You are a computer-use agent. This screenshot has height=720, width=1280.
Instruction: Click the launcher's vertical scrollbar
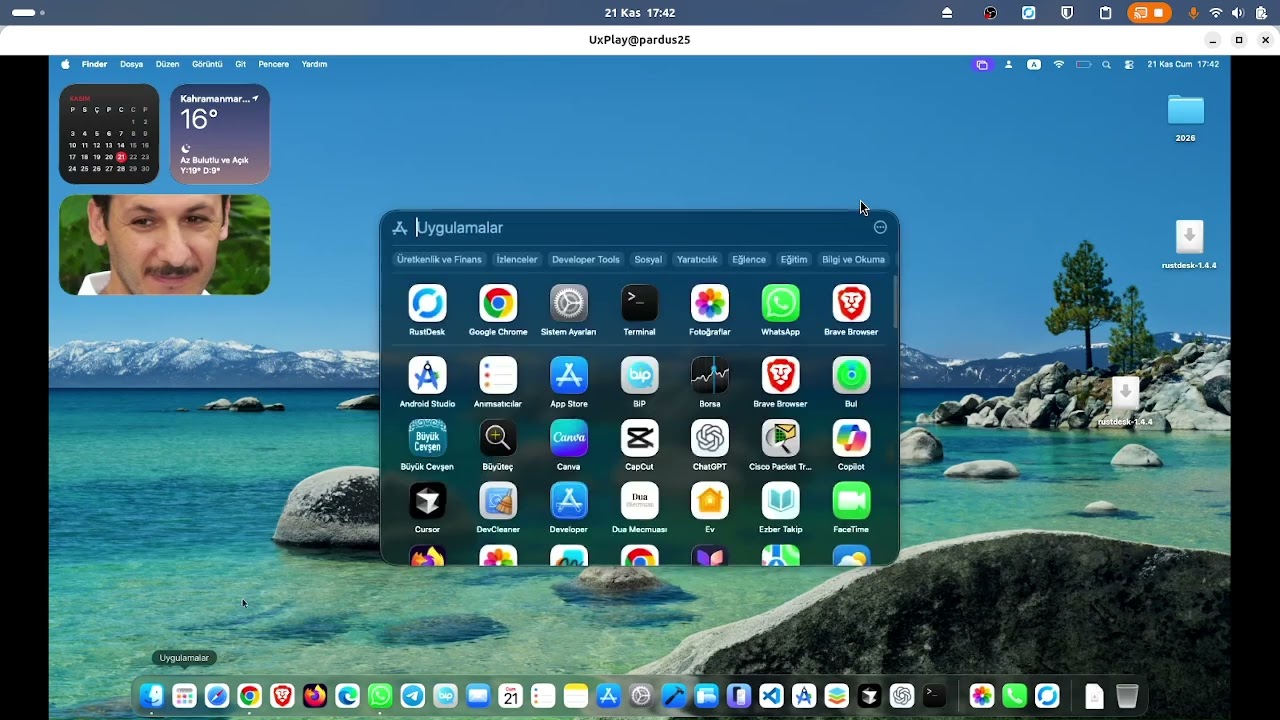[x=895, y=303]
